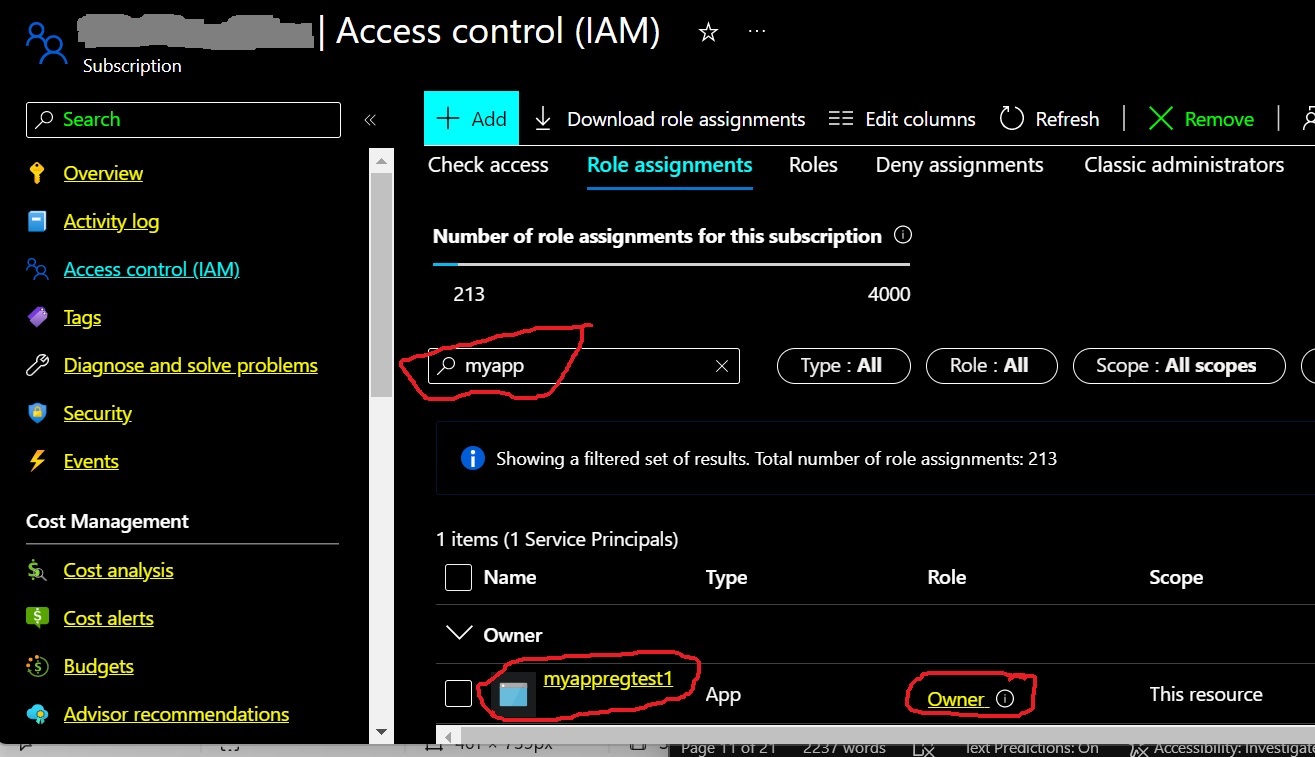Select all rows with the header checkbox

click(x=458, y=578)
